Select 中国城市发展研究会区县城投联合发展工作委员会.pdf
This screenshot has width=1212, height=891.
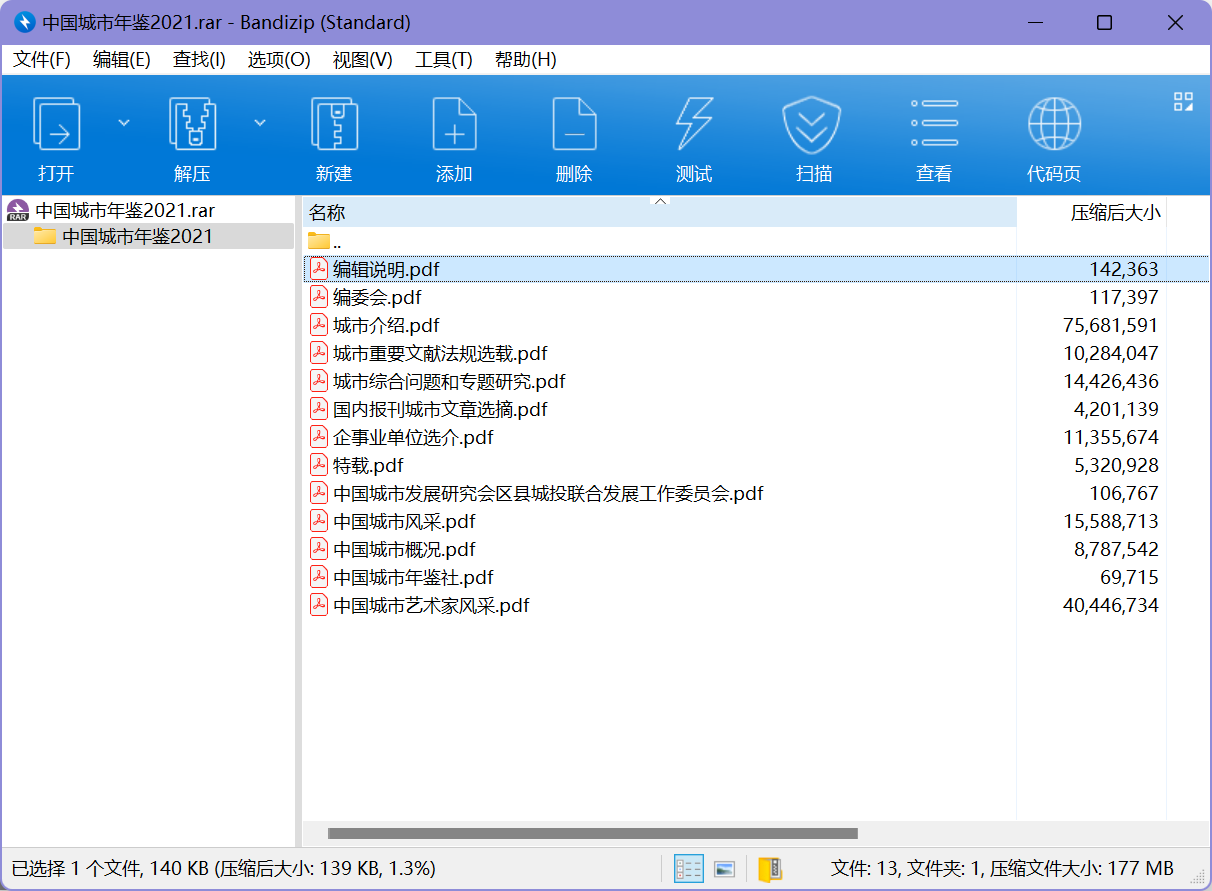tap(548, 493)
